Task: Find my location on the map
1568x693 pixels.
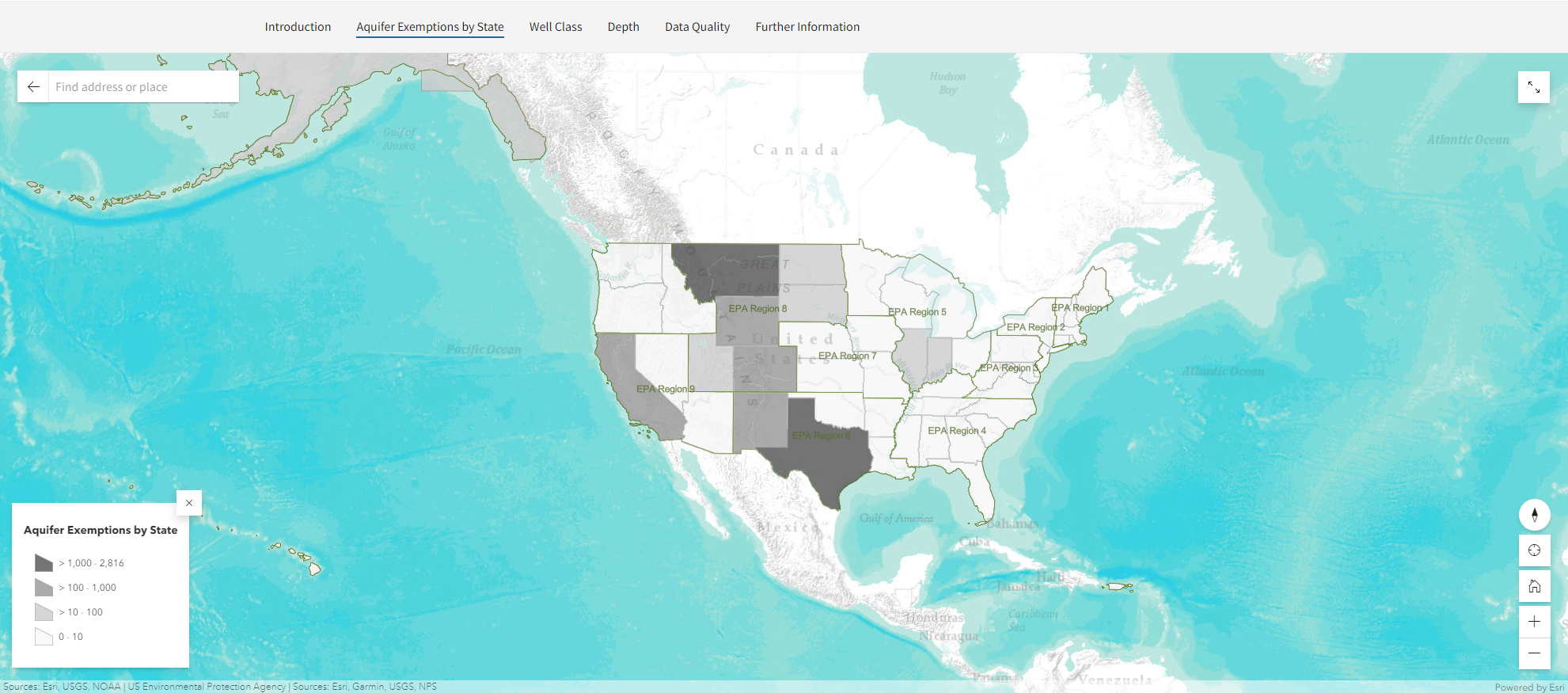Action: 1534,550
